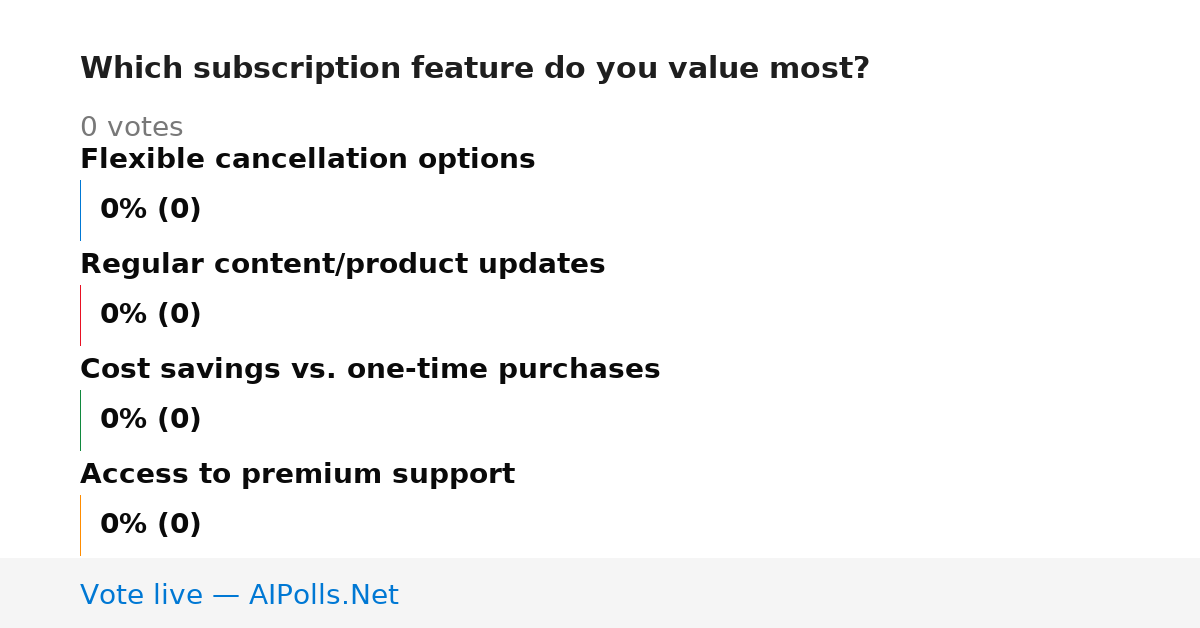The height and width of the screenshot is (628, 1200).
Task: Click the orange bar for premium support
Action: tap(80, 525)
